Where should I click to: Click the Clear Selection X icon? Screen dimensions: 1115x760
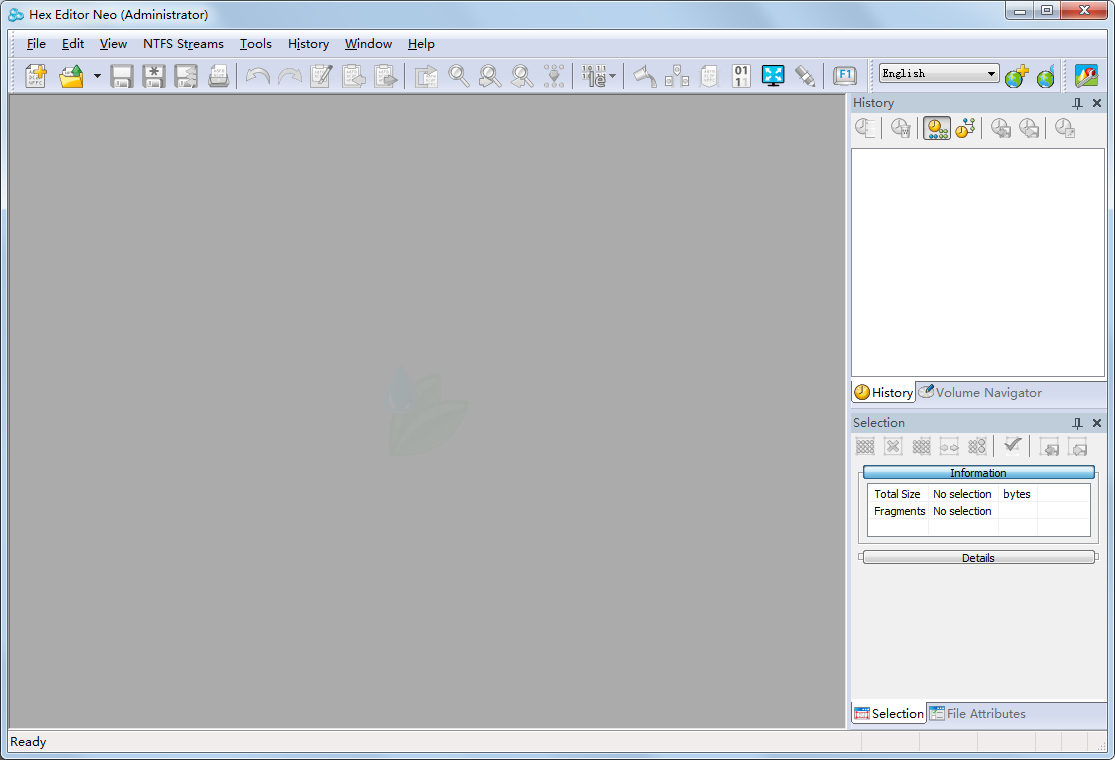pyautogui.click(x=893, y=446)
